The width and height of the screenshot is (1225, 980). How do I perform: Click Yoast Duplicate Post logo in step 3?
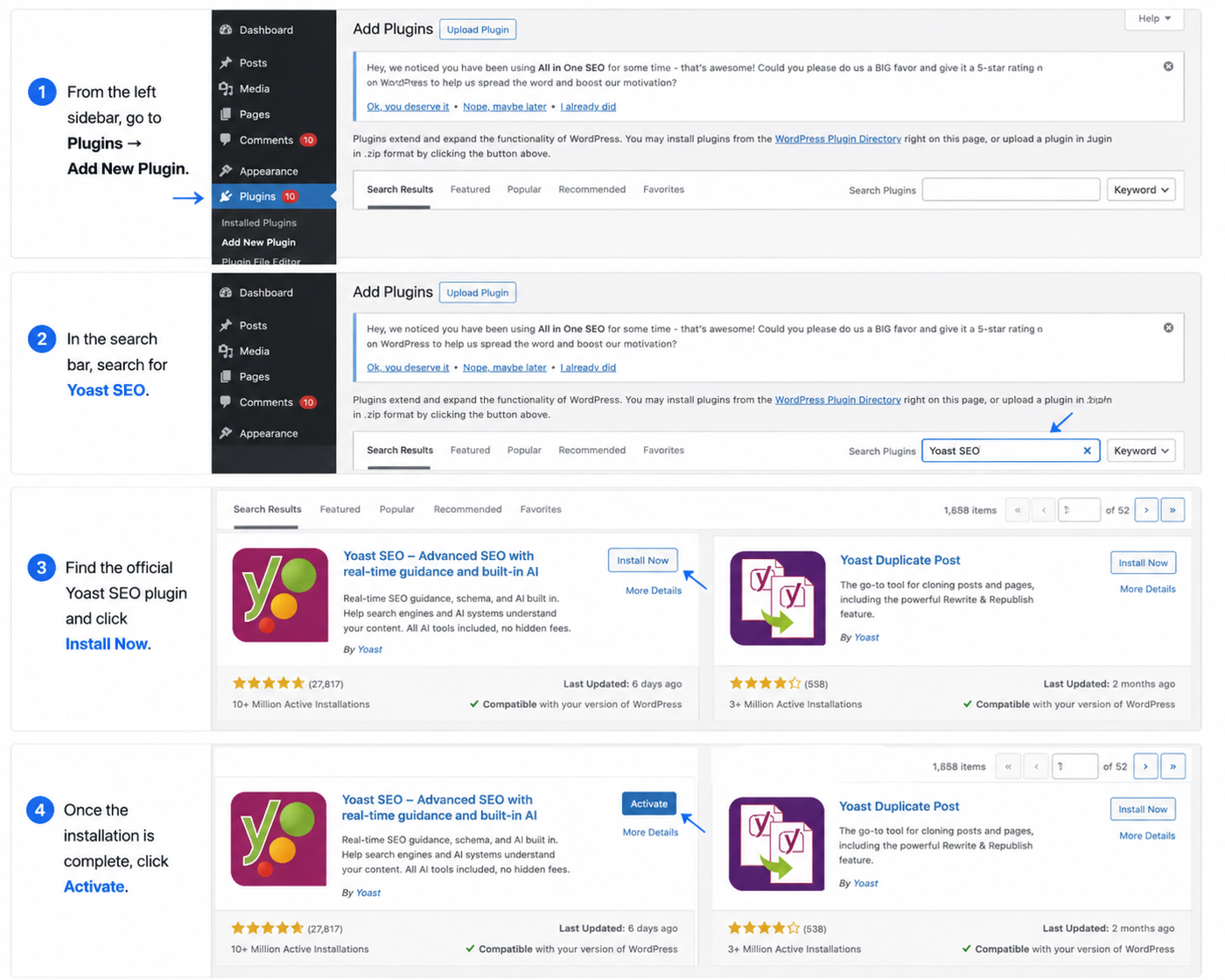pos(778,598)
